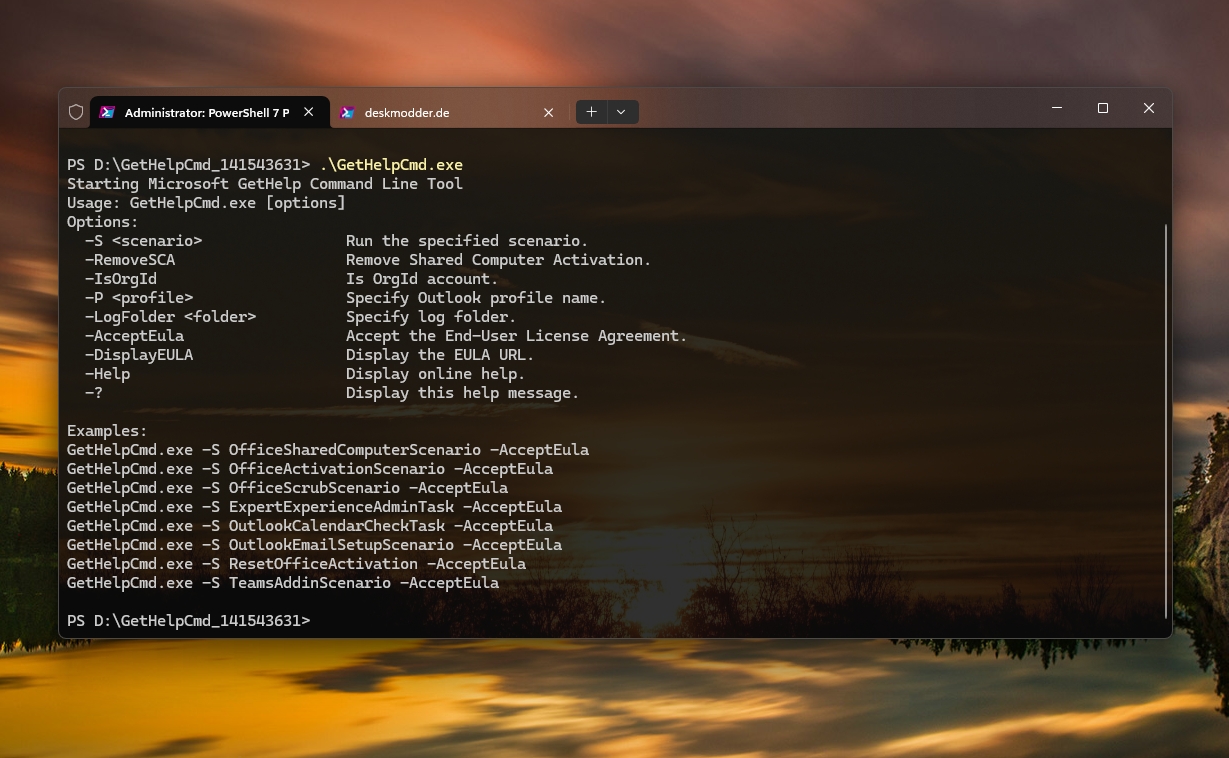This screenshot has width=1229, height=758.
Task: Close the deskmodder.de tab
Action: pos(548,113)
